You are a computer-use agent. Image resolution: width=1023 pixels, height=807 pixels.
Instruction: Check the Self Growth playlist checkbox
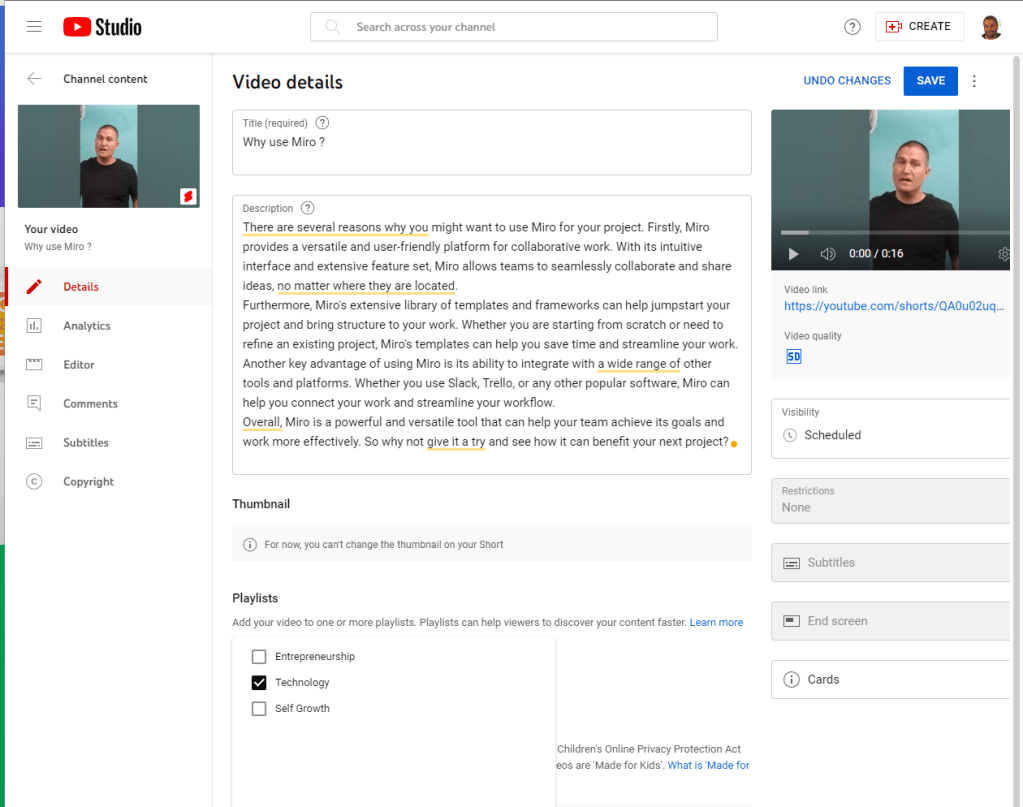point(259,708)
